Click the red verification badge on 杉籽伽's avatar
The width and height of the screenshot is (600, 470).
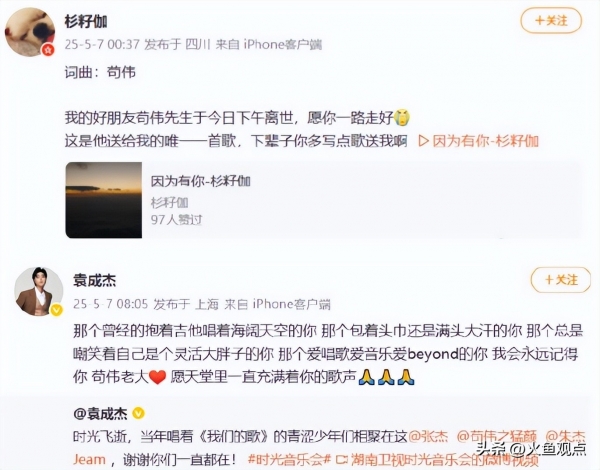click(x=48, y=50)
